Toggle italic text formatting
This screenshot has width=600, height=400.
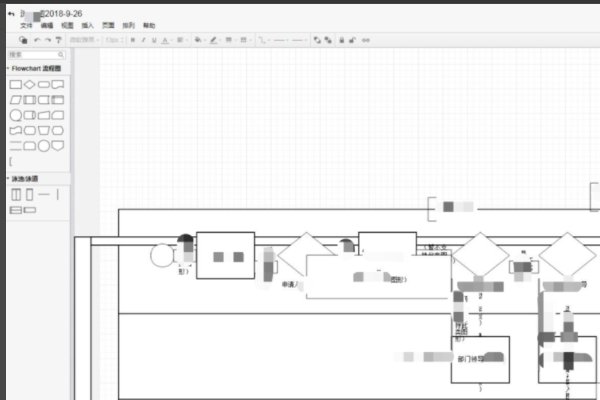click(x=143, y=40)
